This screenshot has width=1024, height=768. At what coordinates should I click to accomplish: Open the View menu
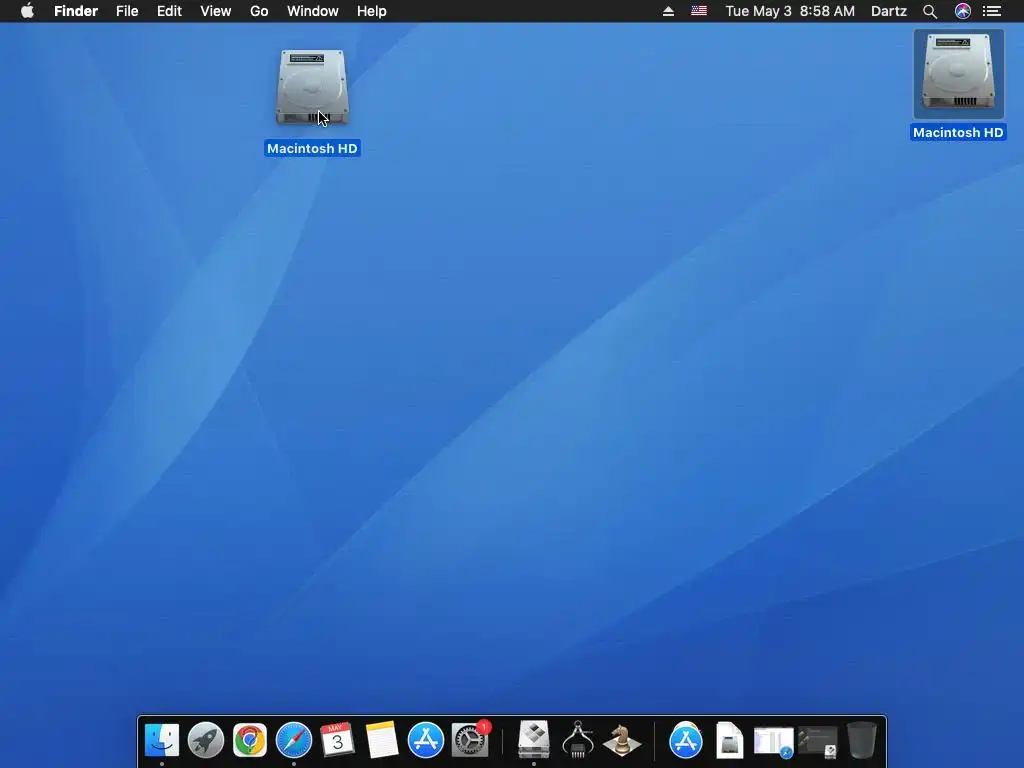tap(216, 11)
